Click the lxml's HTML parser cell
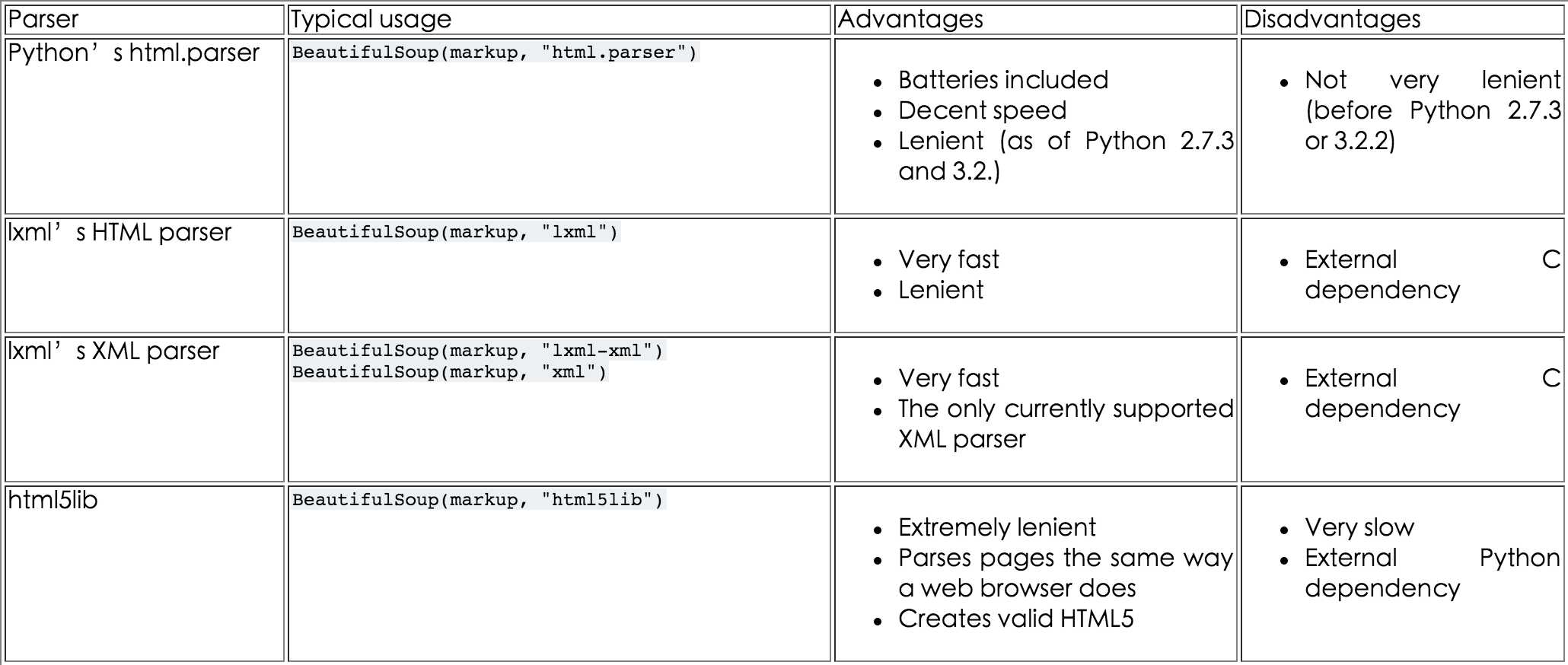 click(x=120, y=232)
